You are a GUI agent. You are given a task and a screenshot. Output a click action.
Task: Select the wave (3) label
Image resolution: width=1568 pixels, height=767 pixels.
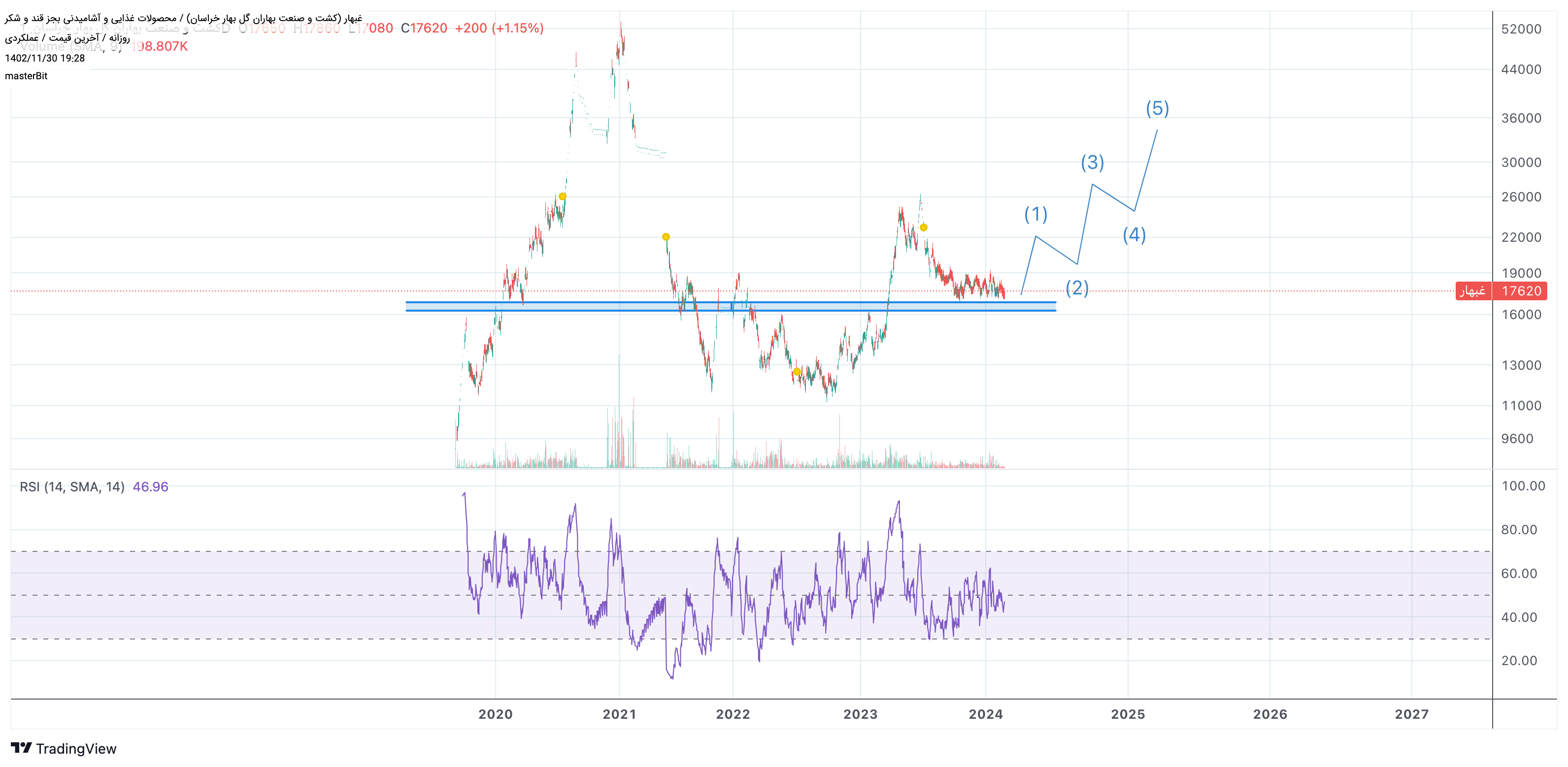[x=1092, y=162]
